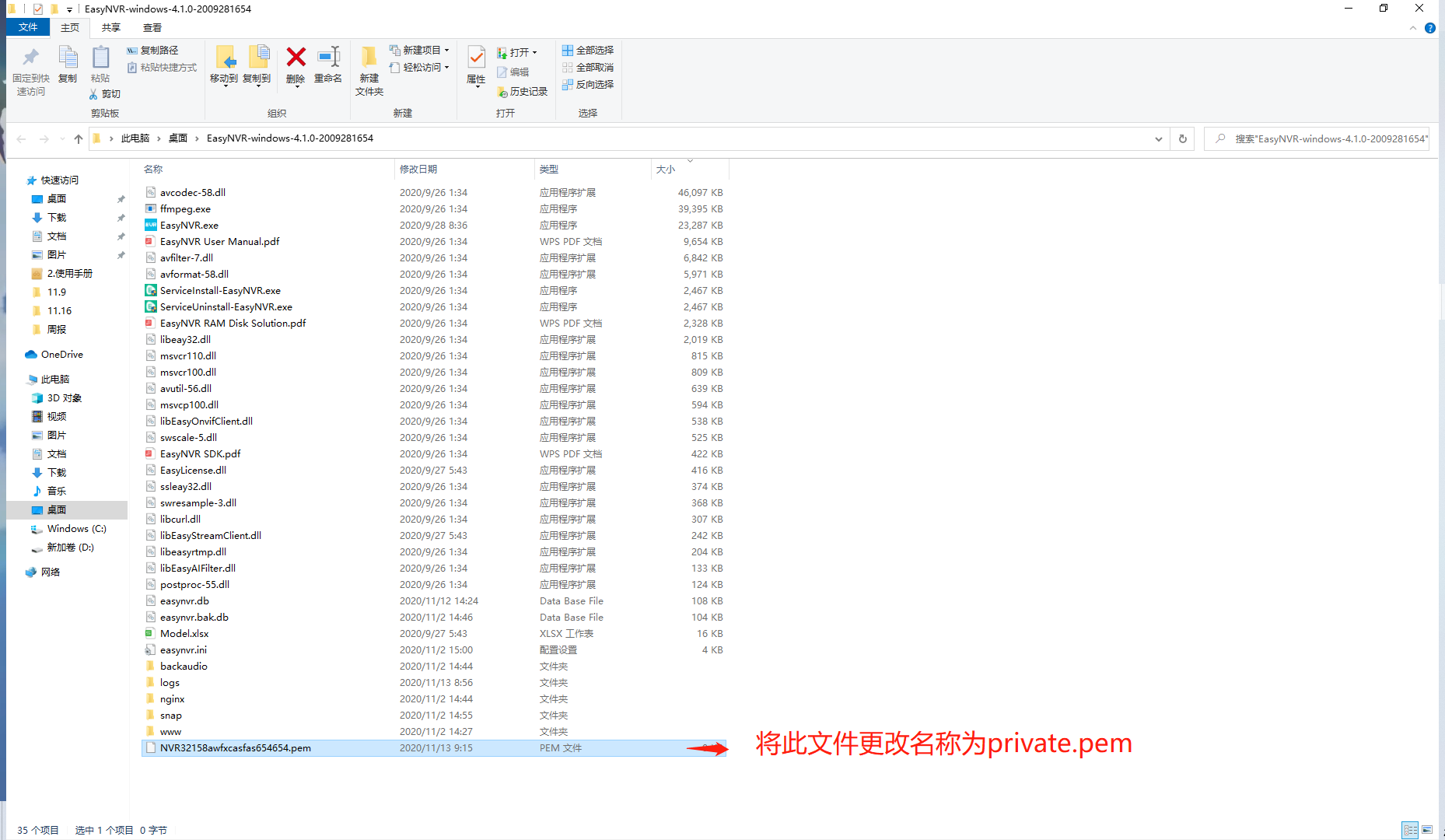
Task: Click the Properties (属性) icon
Action: coord(476,57)
